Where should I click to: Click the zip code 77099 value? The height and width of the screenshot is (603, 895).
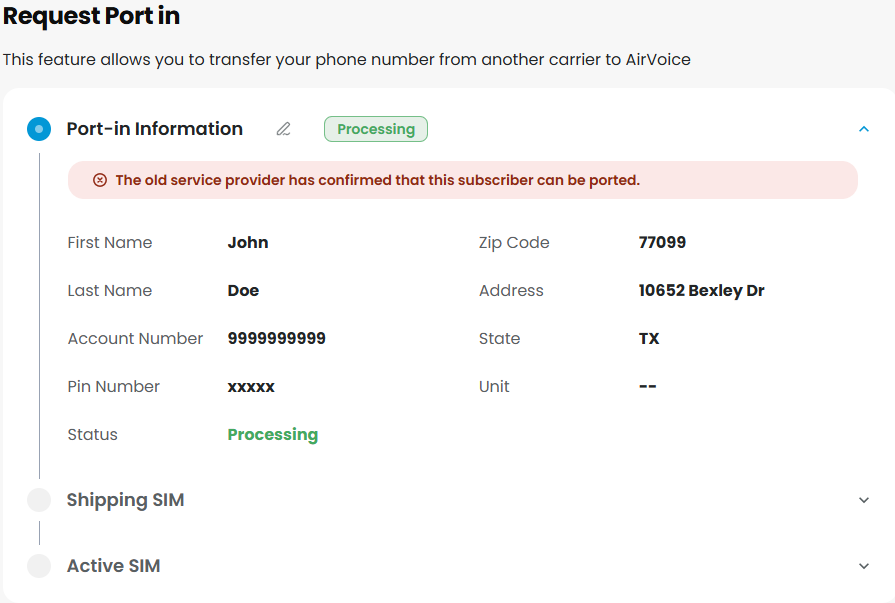click(x=662, y=242)
